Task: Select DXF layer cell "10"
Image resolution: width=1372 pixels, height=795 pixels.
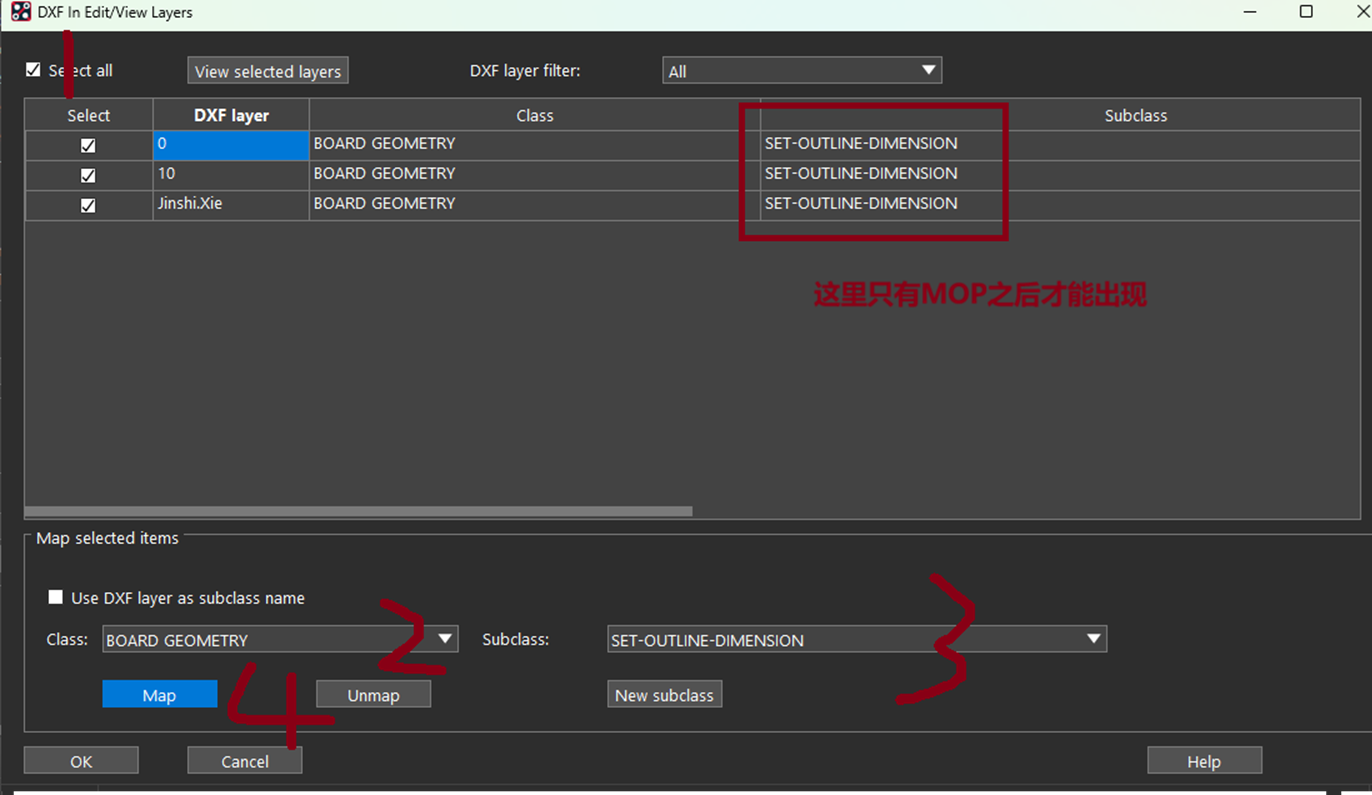Action: pos(231,175)
